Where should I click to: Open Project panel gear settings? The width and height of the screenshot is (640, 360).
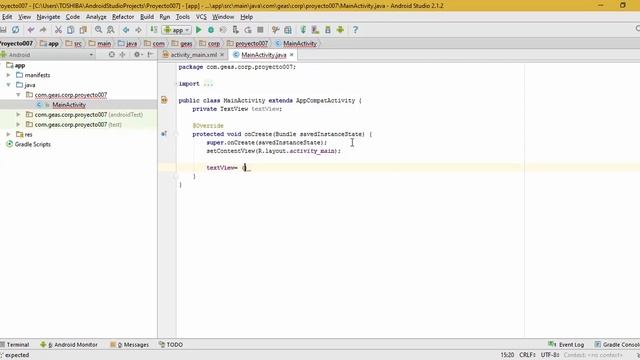pos(137,55)
